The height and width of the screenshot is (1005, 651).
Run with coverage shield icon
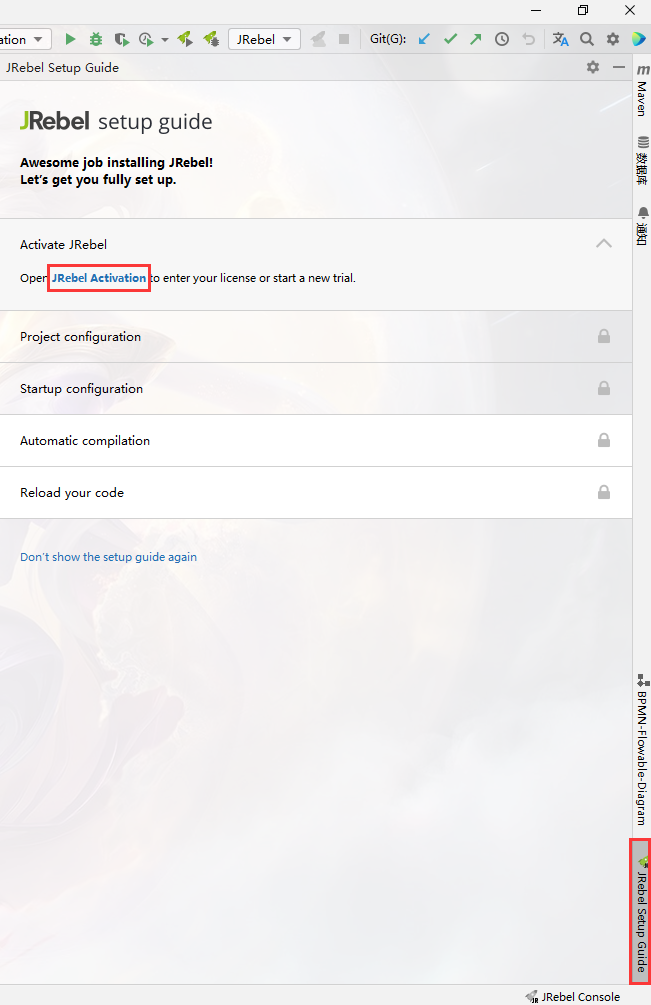tap(121, 39)
